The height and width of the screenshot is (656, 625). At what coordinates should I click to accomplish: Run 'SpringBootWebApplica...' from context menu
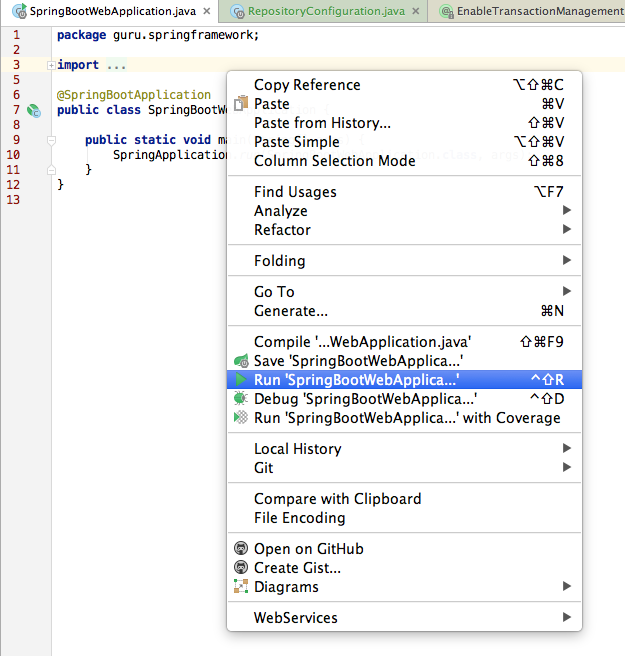pos(404,379)
